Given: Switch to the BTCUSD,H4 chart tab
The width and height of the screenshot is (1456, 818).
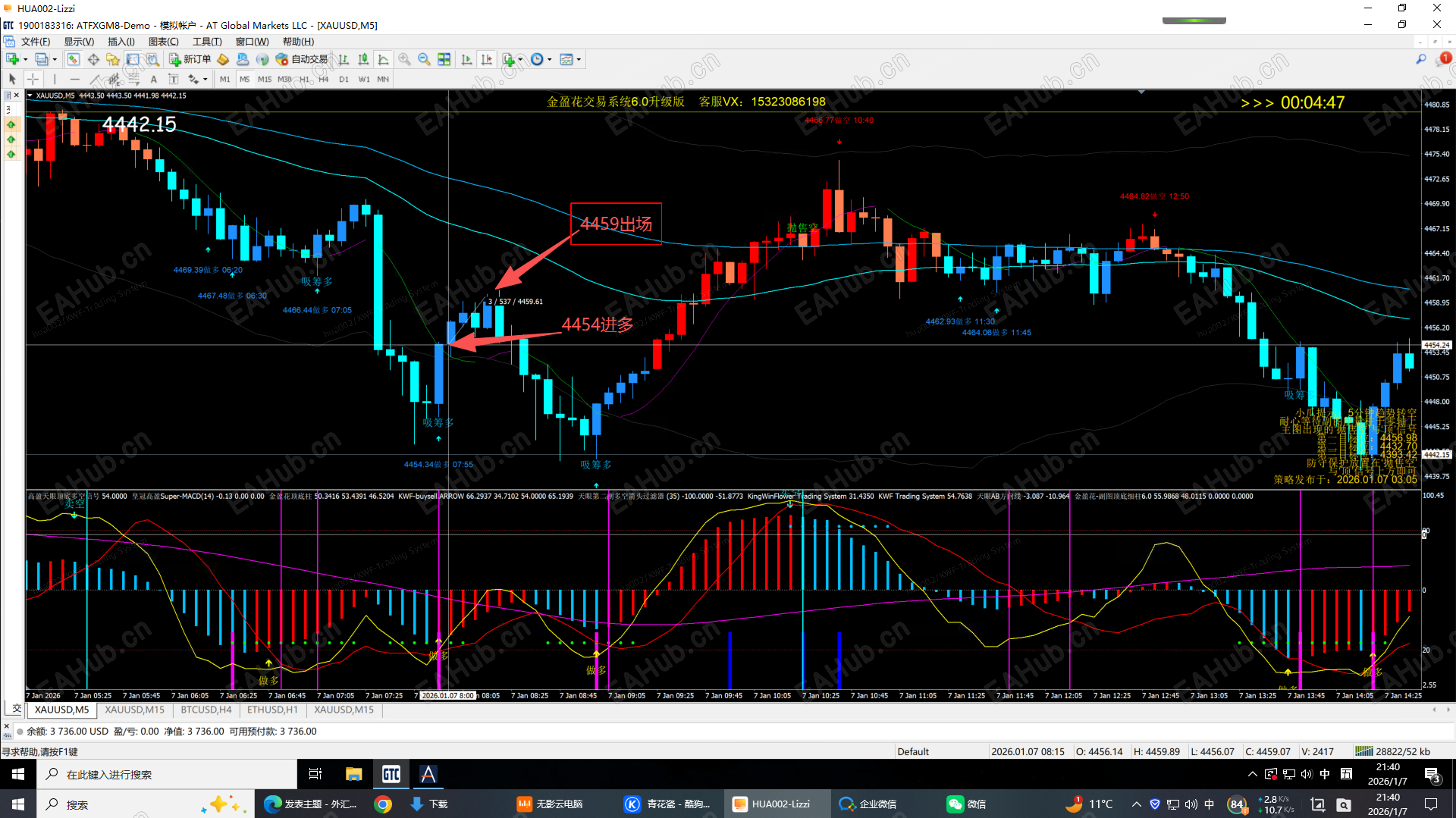Looking at the screenshot, I should tap(206, 710).
